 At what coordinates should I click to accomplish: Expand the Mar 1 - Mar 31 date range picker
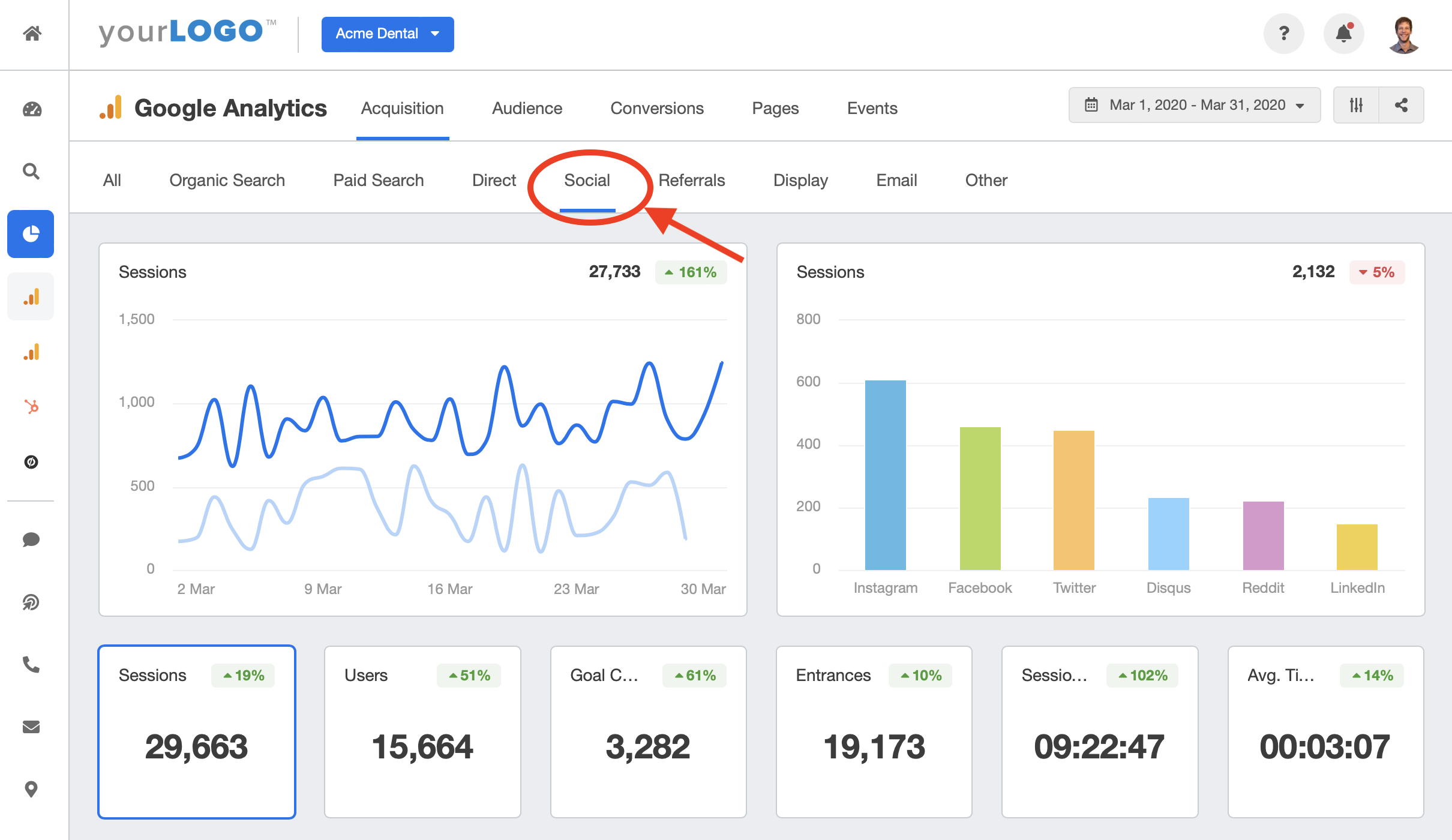pos(1194,104)
